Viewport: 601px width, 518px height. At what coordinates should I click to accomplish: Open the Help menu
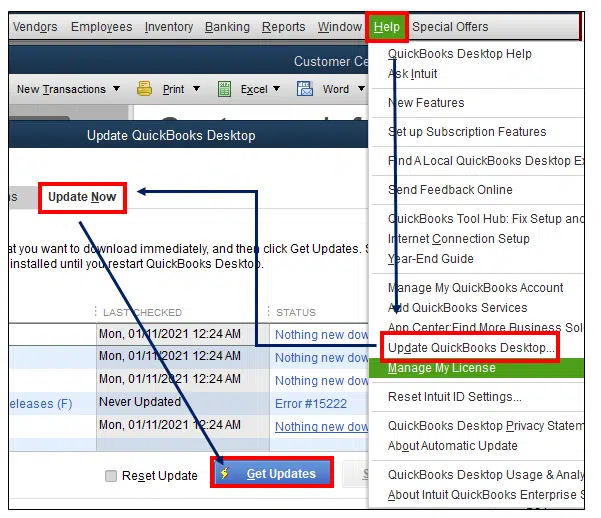click(x=386, y=27)
